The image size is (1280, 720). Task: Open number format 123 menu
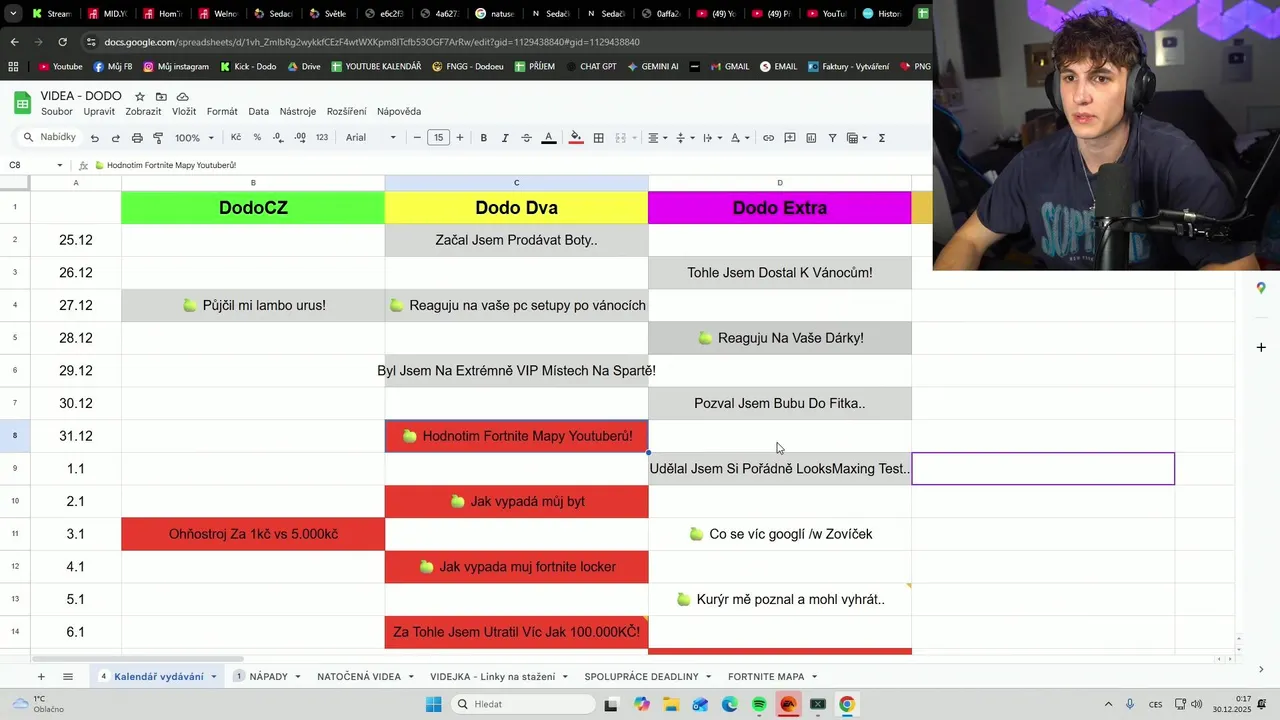(x=322, y=138)
